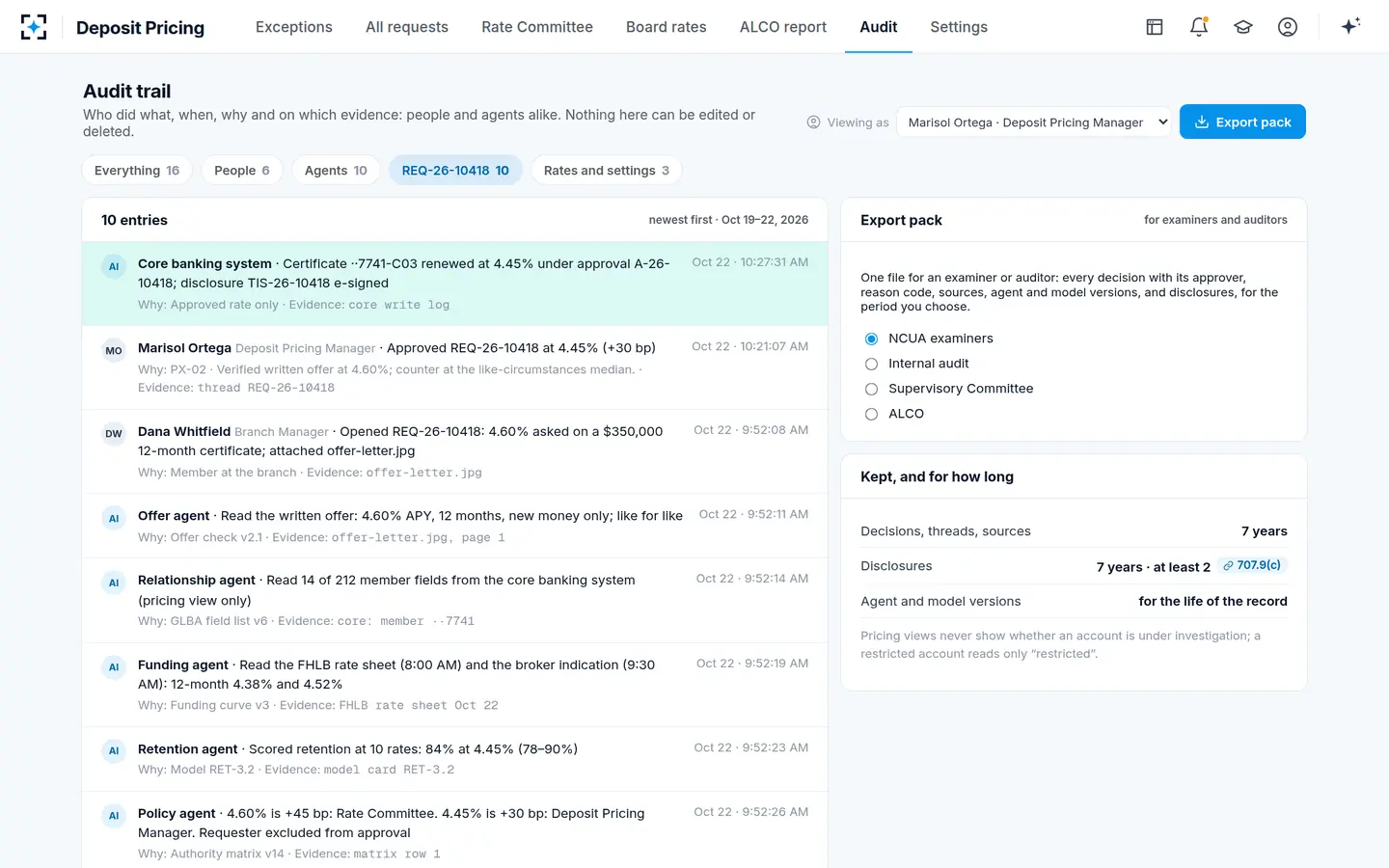Click the MO avatar for Marisol Ortega entry
Image resolution: width=1389 pixels, height=868 pixels.
(x=114, y=350)
